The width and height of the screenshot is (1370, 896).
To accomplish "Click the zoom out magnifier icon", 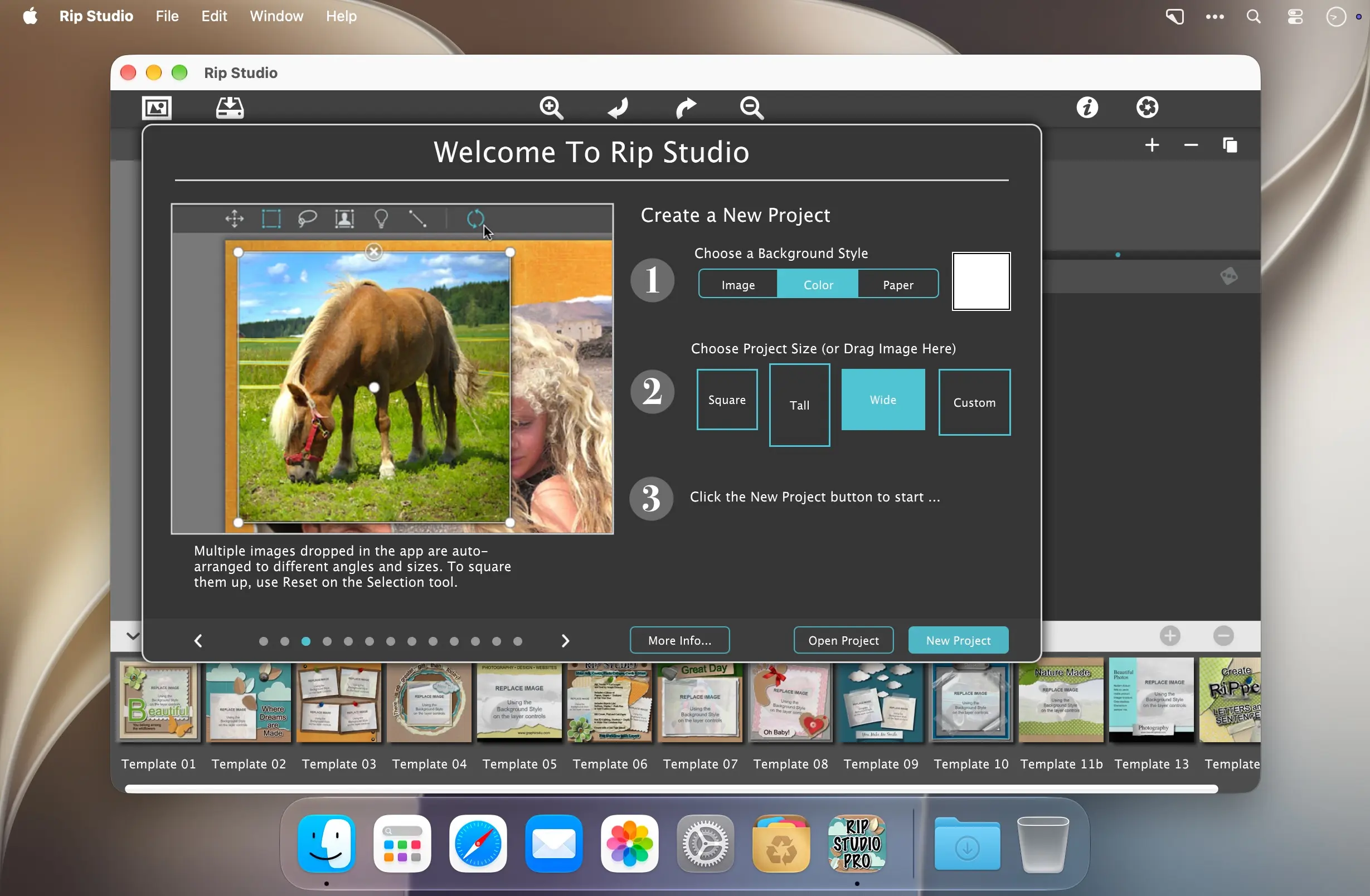I will (752, 108).
